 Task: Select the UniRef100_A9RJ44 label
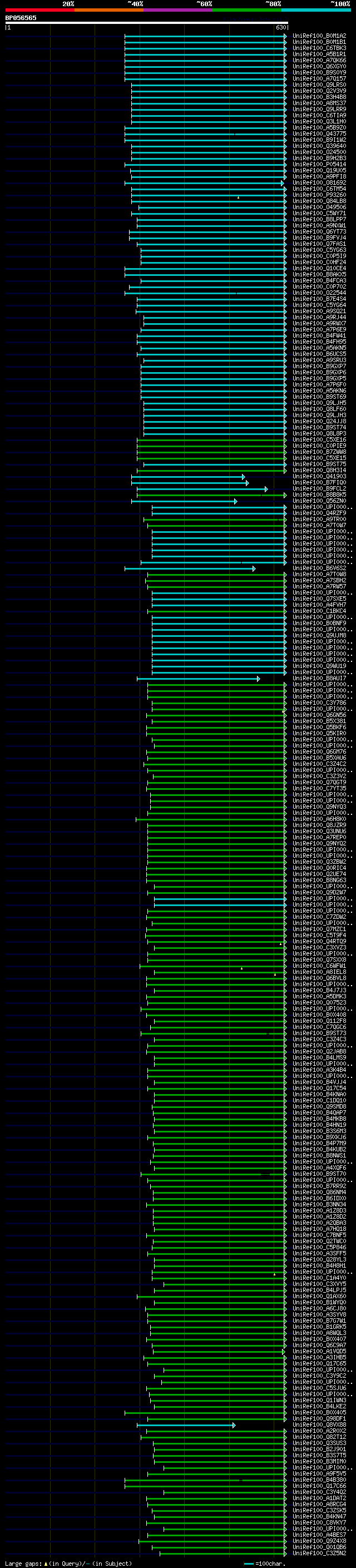click(x=319, y=317)
